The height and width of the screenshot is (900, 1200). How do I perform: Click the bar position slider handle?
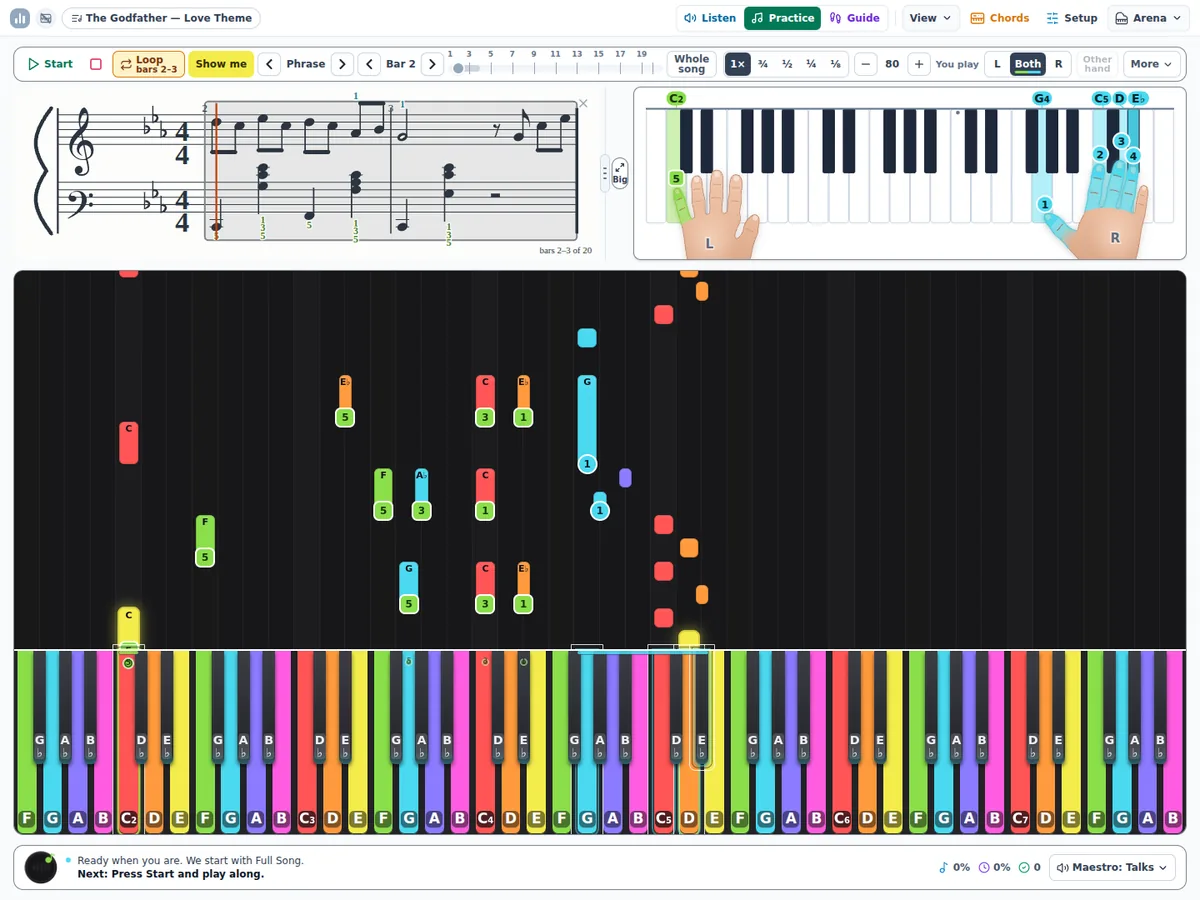458,68
